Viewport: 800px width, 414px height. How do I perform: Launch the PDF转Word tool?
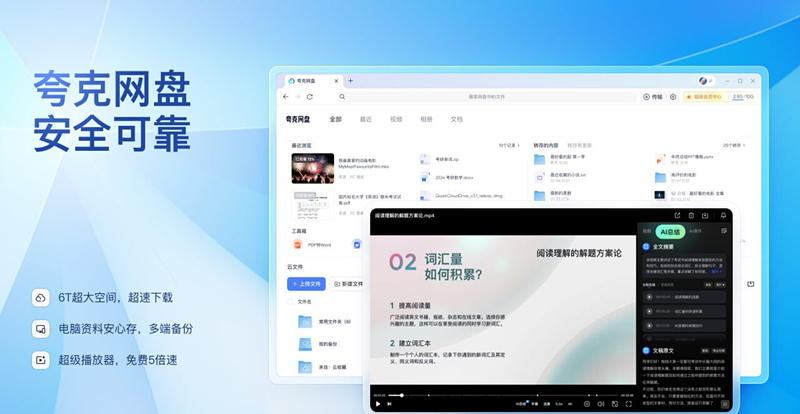coord(312,245)
